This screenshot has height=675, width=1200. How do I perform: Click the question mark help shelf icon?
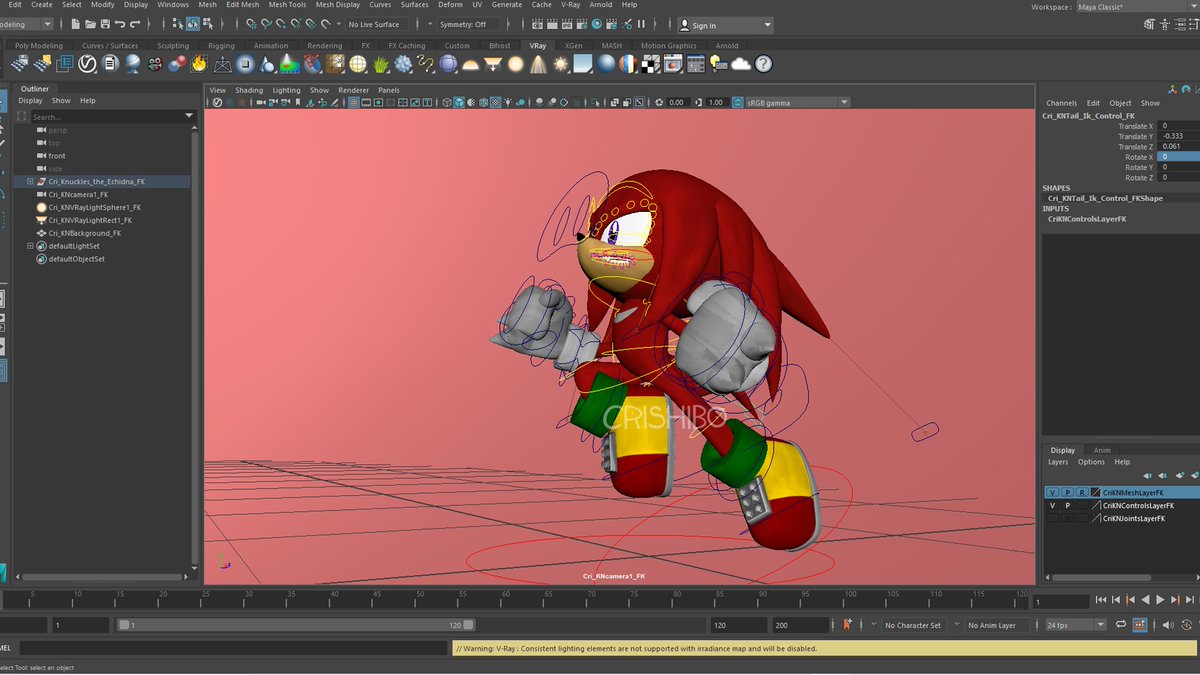coord(763,64)
